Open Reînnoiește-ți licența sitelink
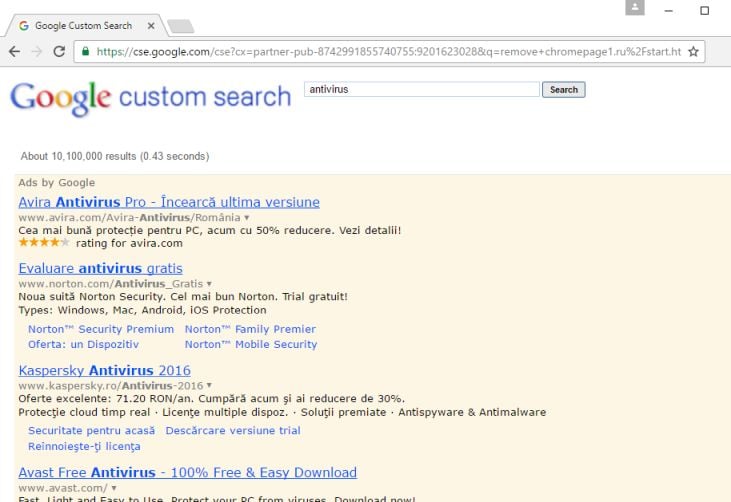The height and width of the screenshot is (502, 731). [84, 447]
